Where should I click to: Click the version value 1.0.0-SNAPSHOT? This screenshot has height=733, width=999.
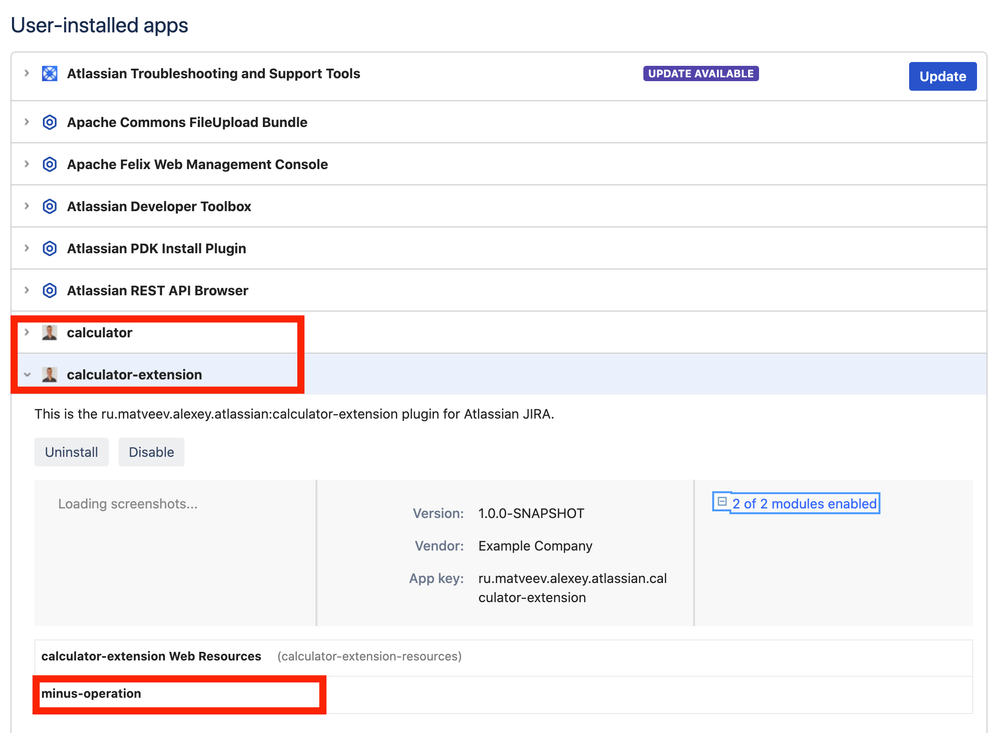(531, 514)
